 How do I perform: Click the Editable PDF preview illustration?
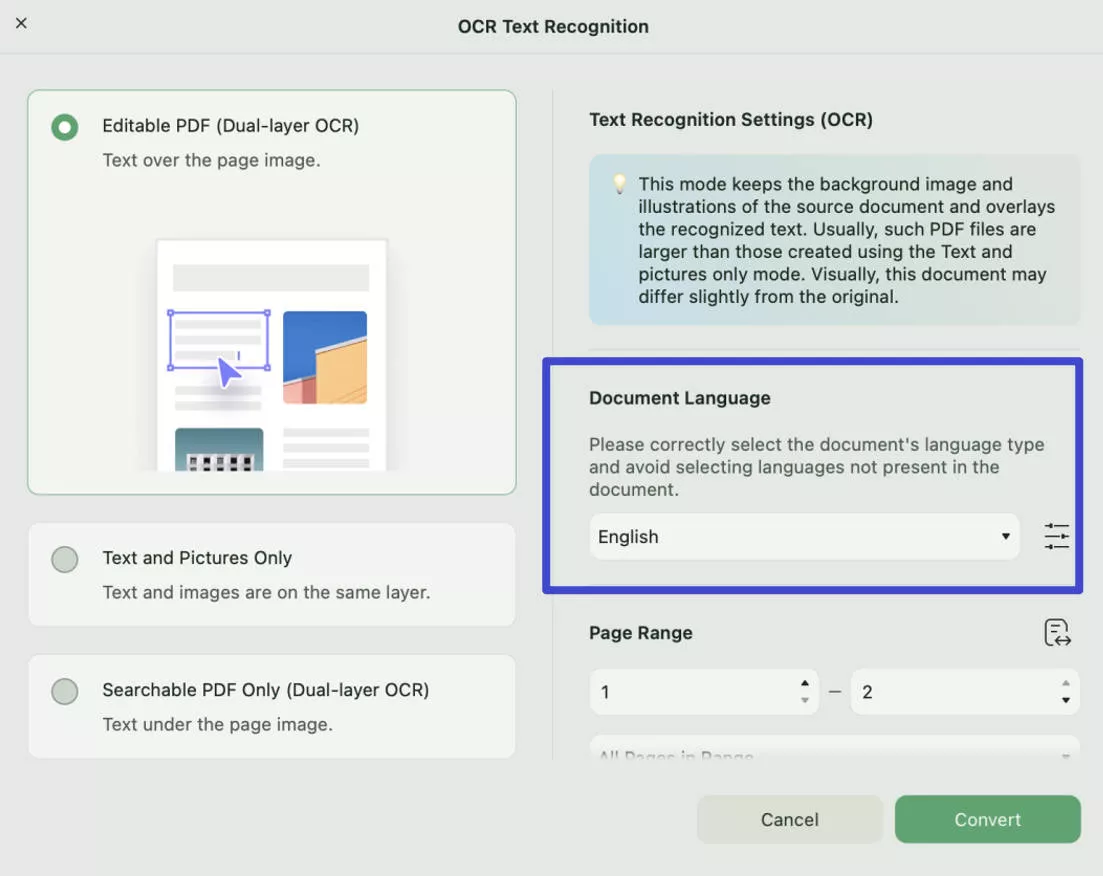click(x=271, y=355)
